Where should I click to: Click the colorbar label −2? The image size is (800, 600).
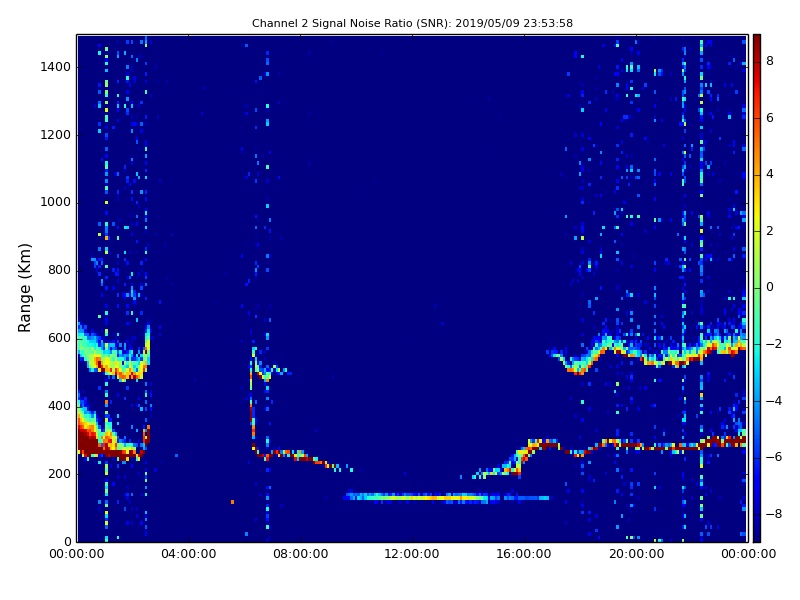click(774, 344)
